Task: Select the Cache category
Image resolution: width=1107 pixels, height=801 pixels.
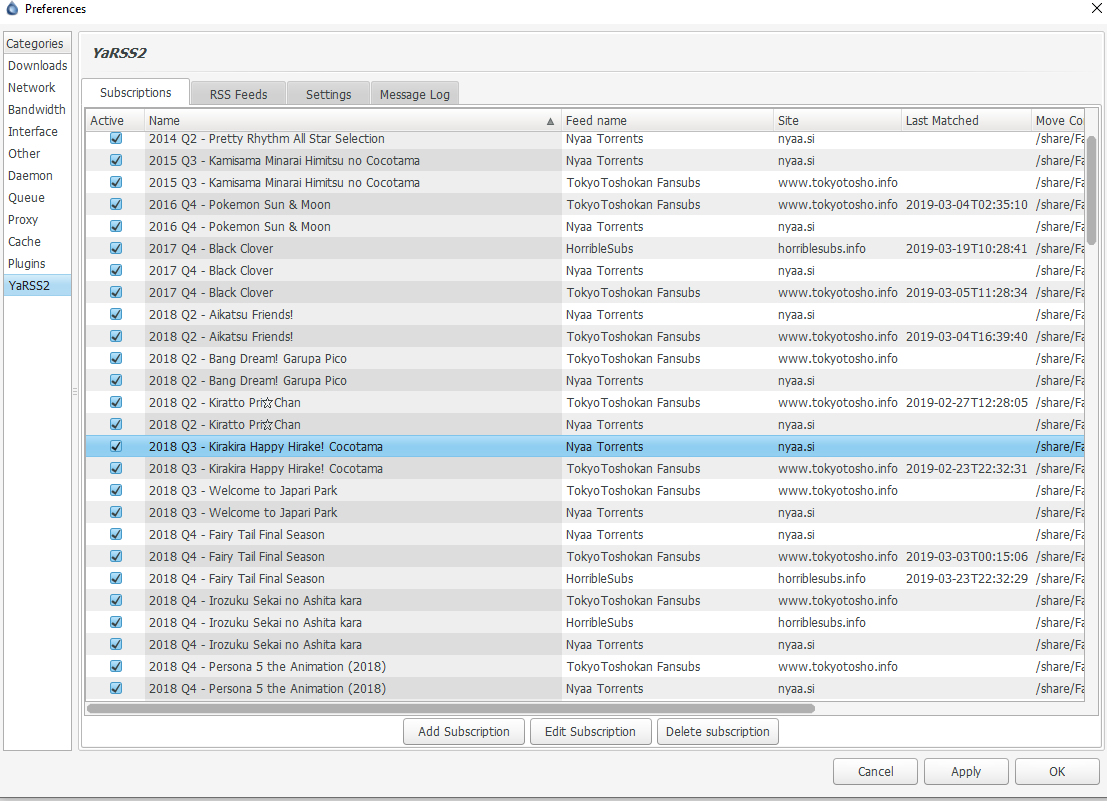Action: [x=37, y=241]
